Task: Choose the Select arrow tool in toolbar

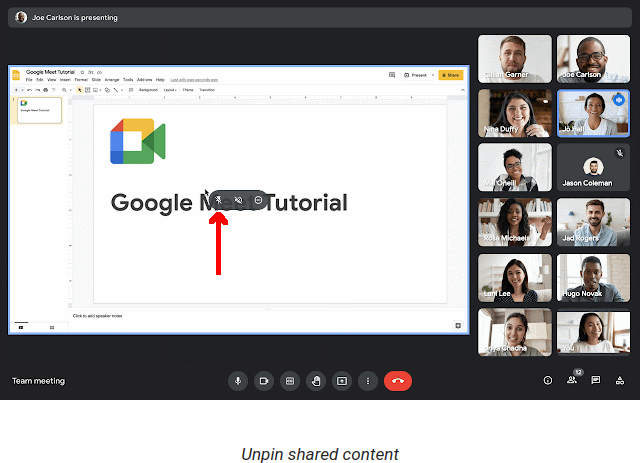Action: (80, 90)
